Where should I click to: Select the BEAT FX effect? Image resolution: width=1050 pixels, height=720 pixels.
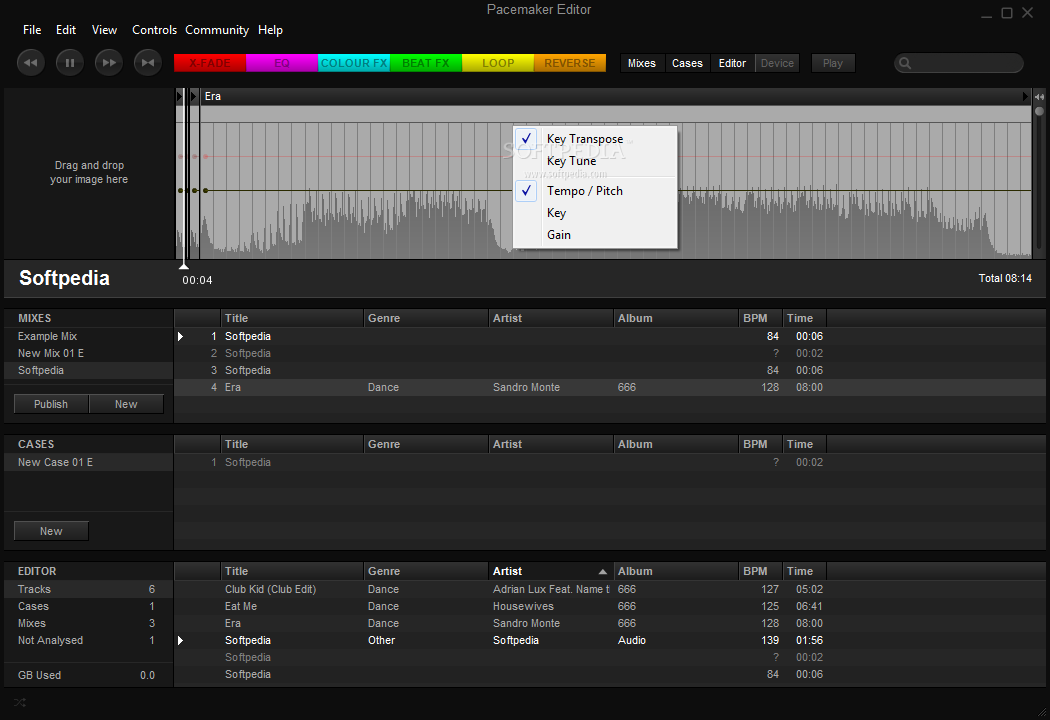[426, 63]
